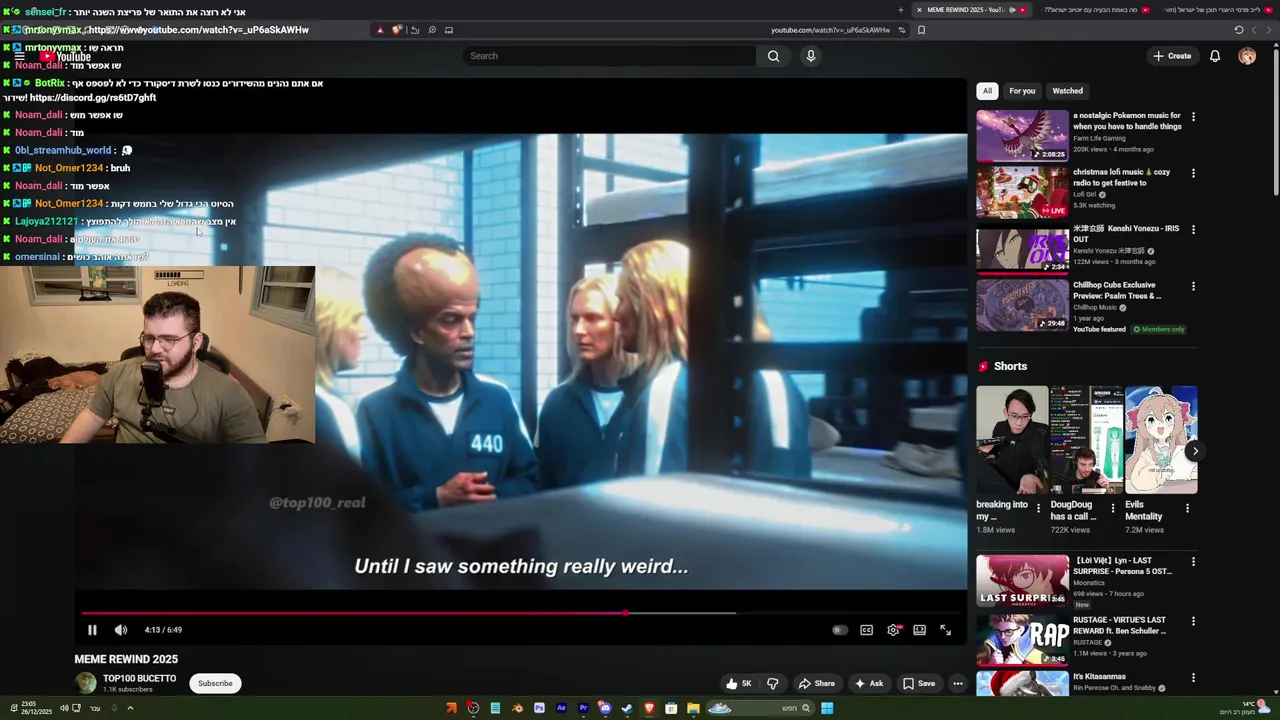Click the youtube.com address bar URL
The image size is (1280, 720).
830,30
